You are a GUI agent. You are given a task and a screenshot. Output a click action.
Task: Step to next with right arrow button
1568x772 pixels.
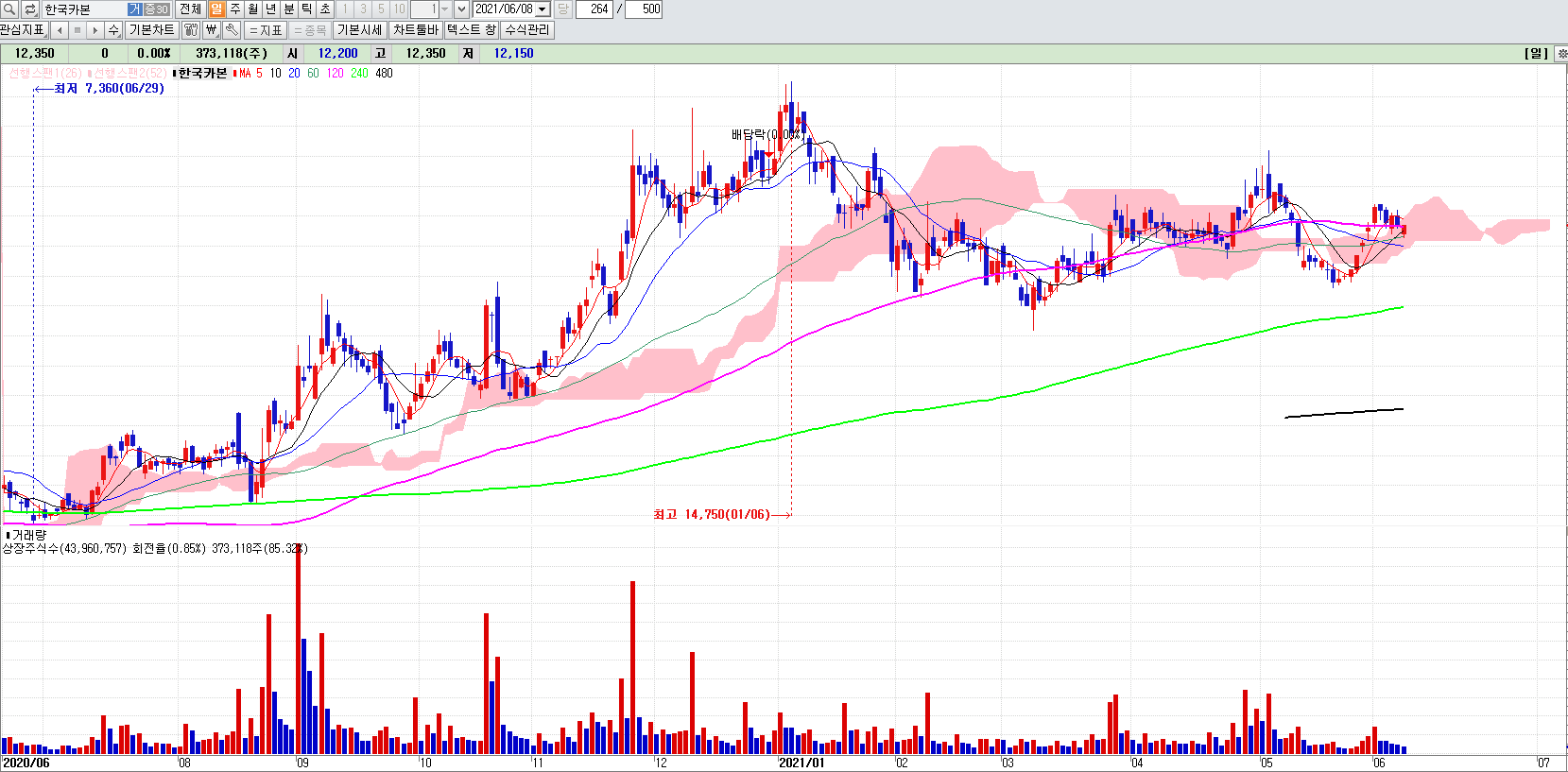[x=95, y=30]
